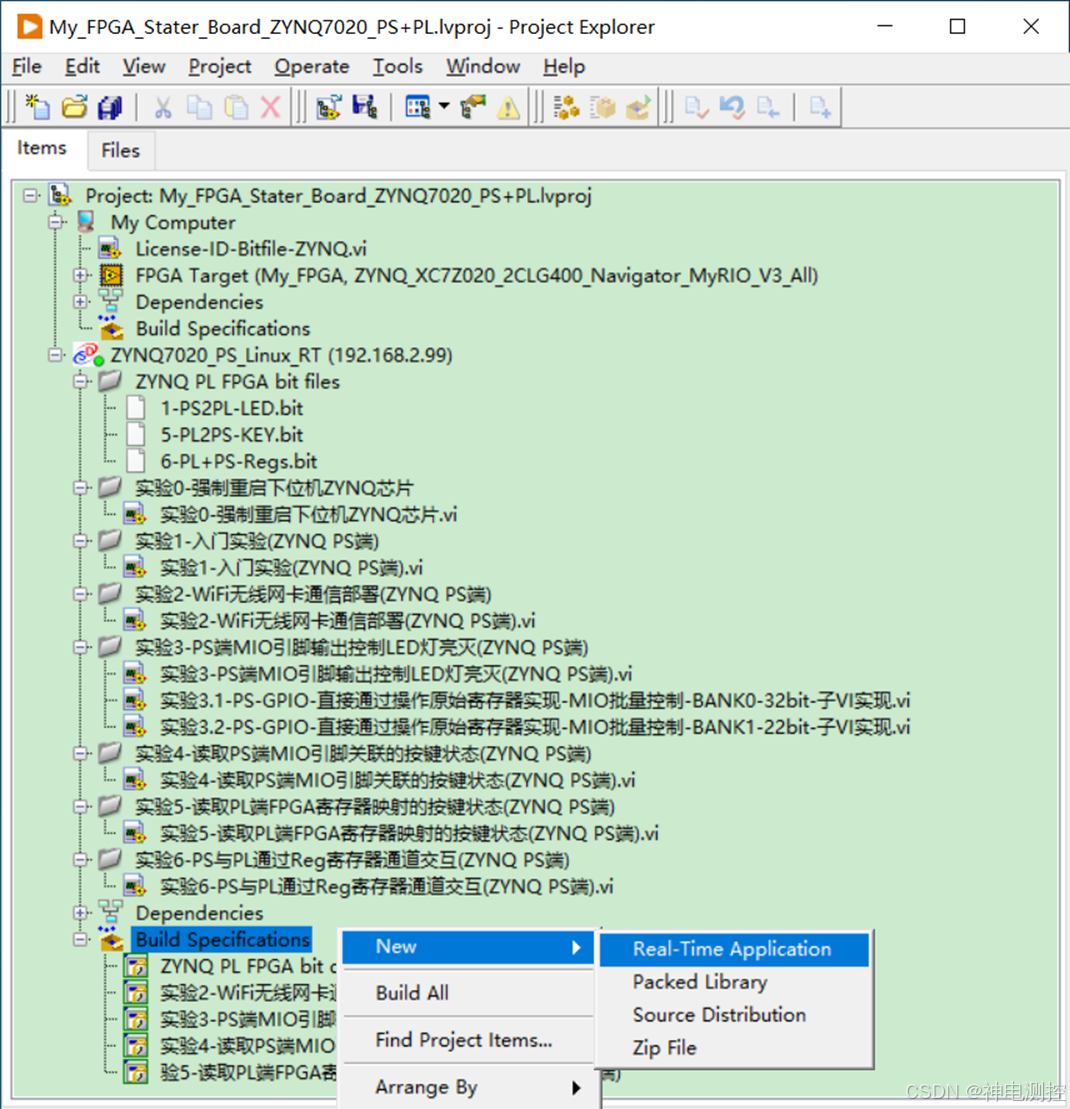Screen dimensions: 1070x1109
Task: Click the FPGA Target chip icon
Action: click(x=111, y=275)
